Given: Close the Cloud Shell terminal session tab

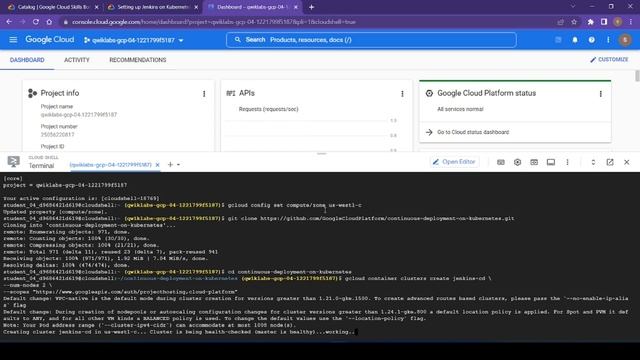Looking at the screenshot, I should pos(158,165).
